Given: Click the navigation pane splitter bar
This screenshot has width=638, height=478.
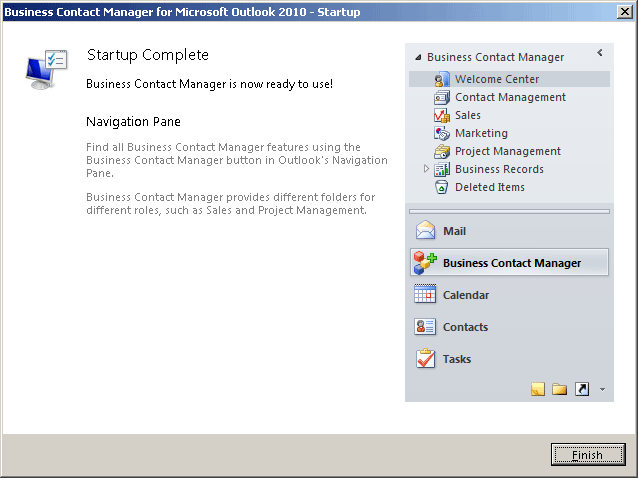Looking at the screenshot, I should [x=509, y=212].
